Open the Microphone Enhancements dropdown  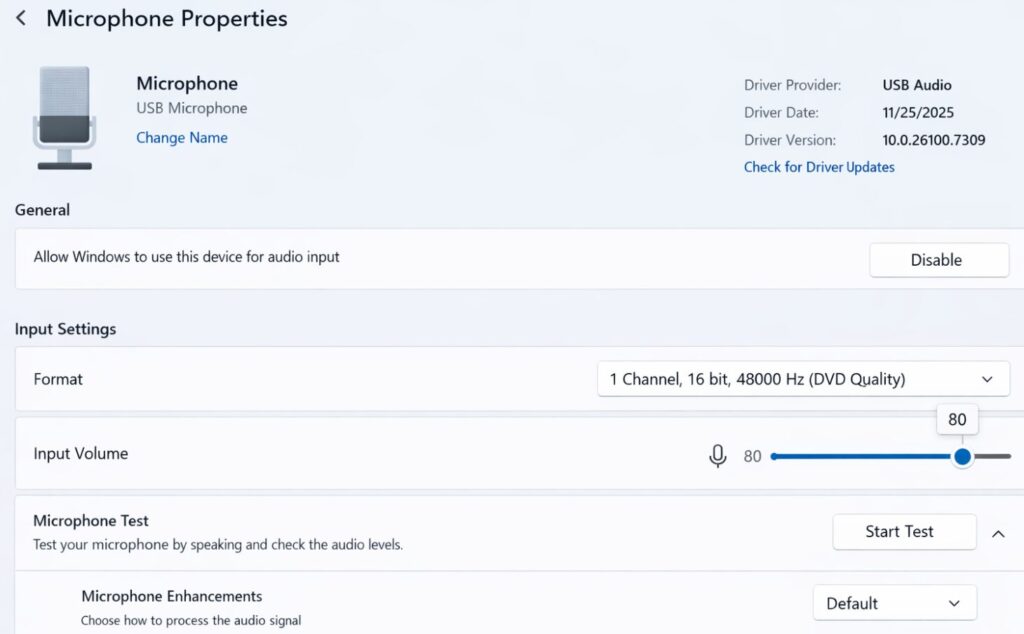[x=893, y=602]
